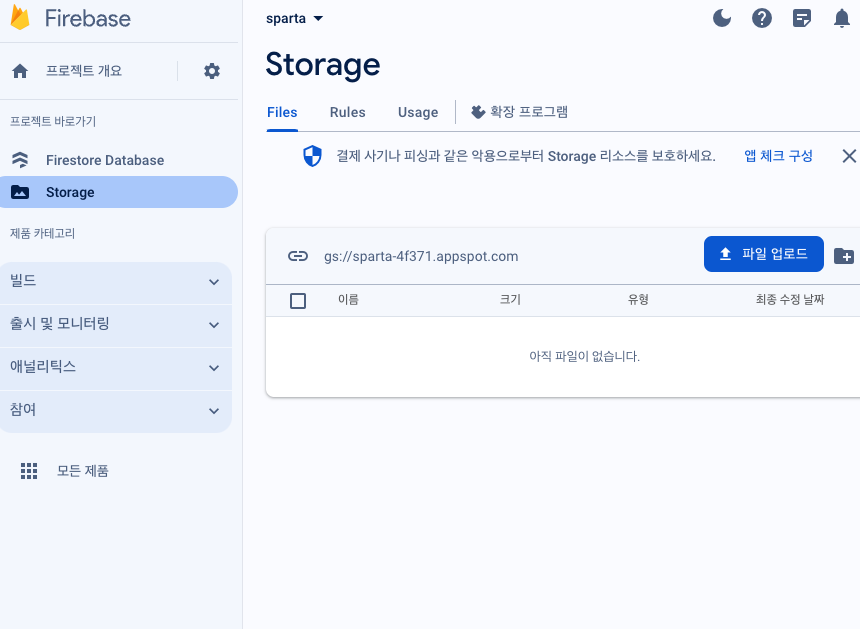Click the extensions puzzle icon

click(478, 112)
